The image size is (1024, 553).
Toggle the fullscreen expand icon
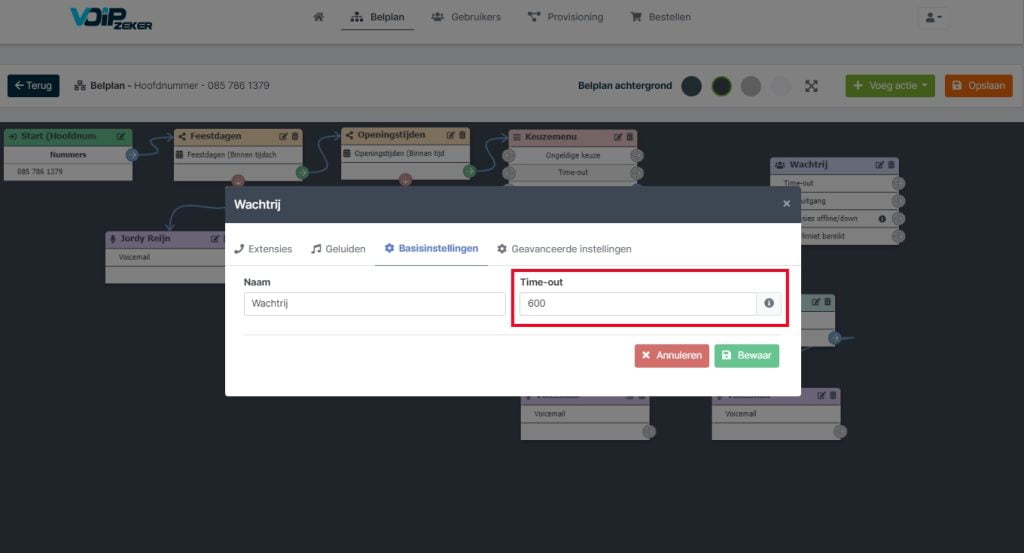coord(811,86)
